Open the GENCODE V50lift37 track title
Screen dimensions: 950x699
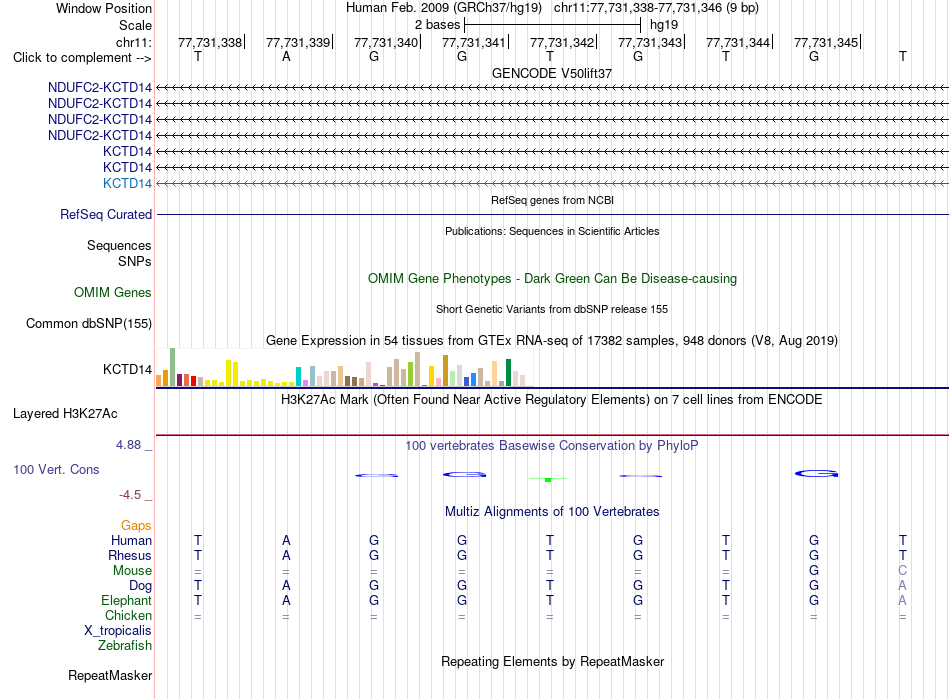pos(552,73)
